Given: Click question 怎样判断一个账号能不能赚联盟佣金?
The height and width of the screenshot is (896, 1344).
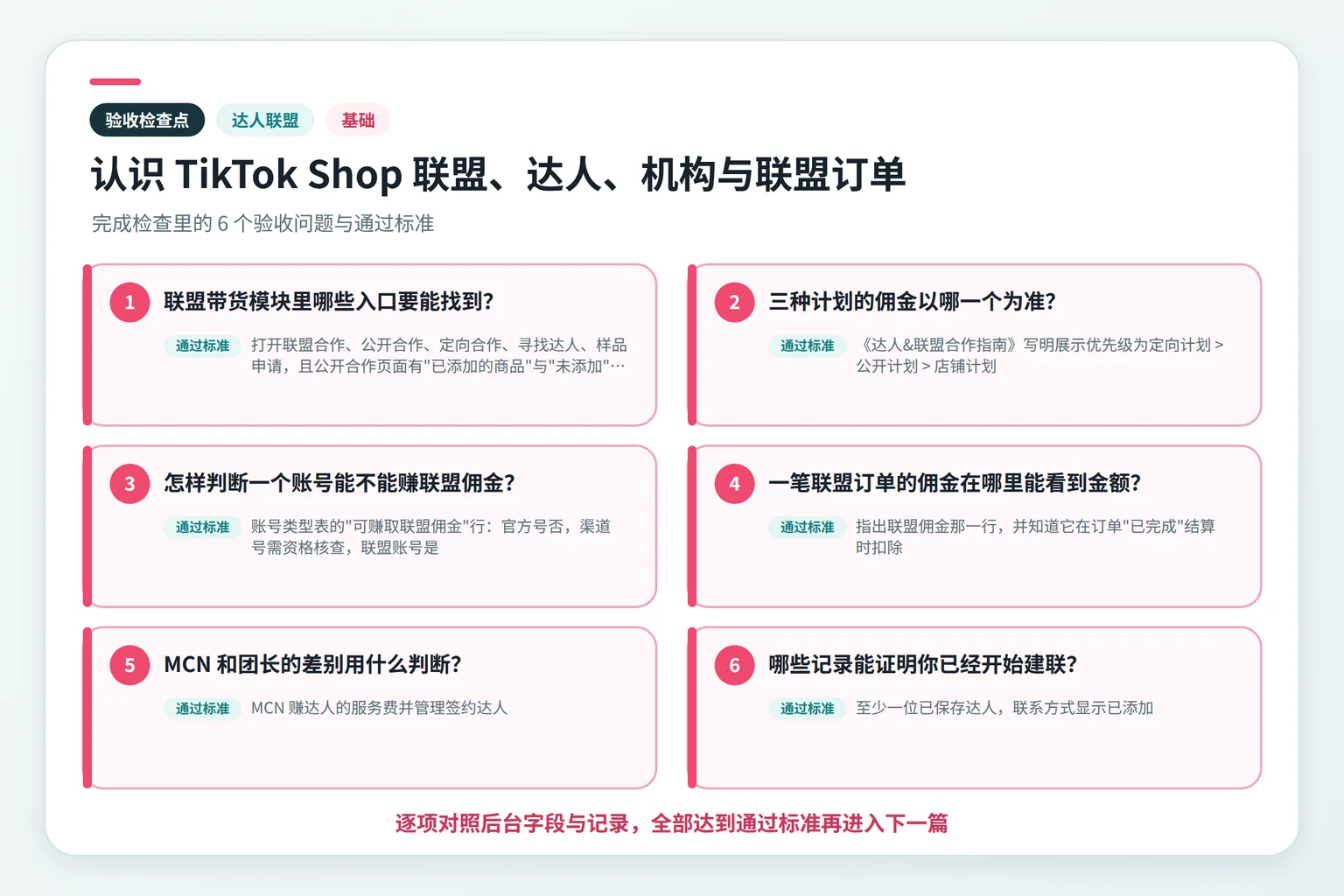Looking at the screenshot, I should tap(339, 483).
